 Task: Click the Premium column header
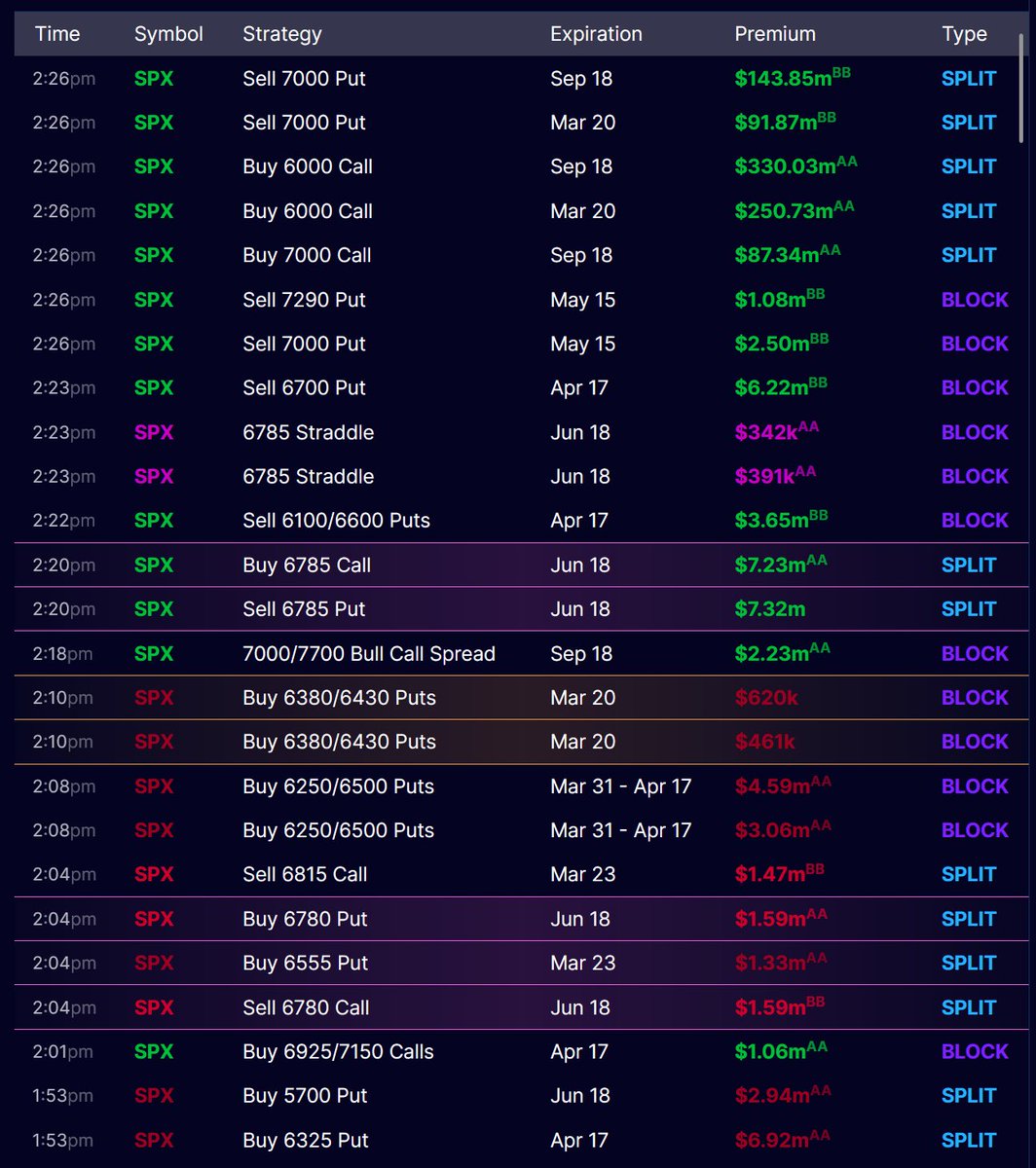pos(775,34)
